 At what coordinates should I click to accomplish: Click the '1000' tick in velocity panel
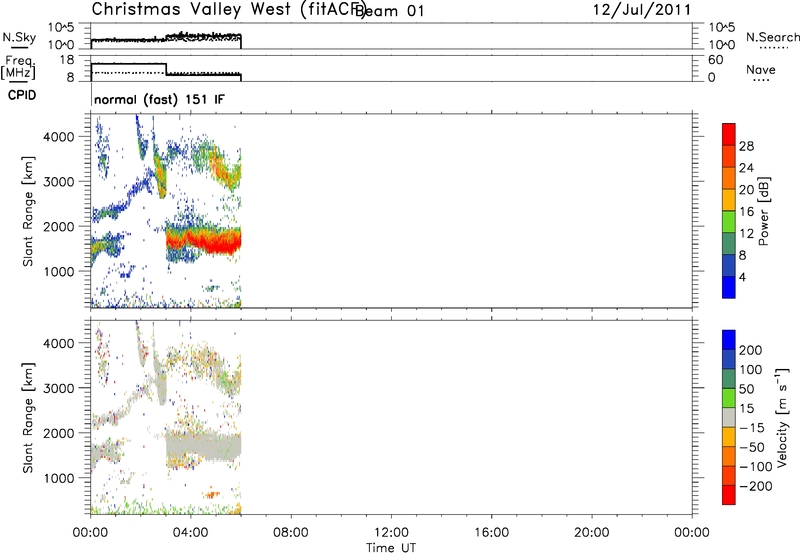click(59, 479)
